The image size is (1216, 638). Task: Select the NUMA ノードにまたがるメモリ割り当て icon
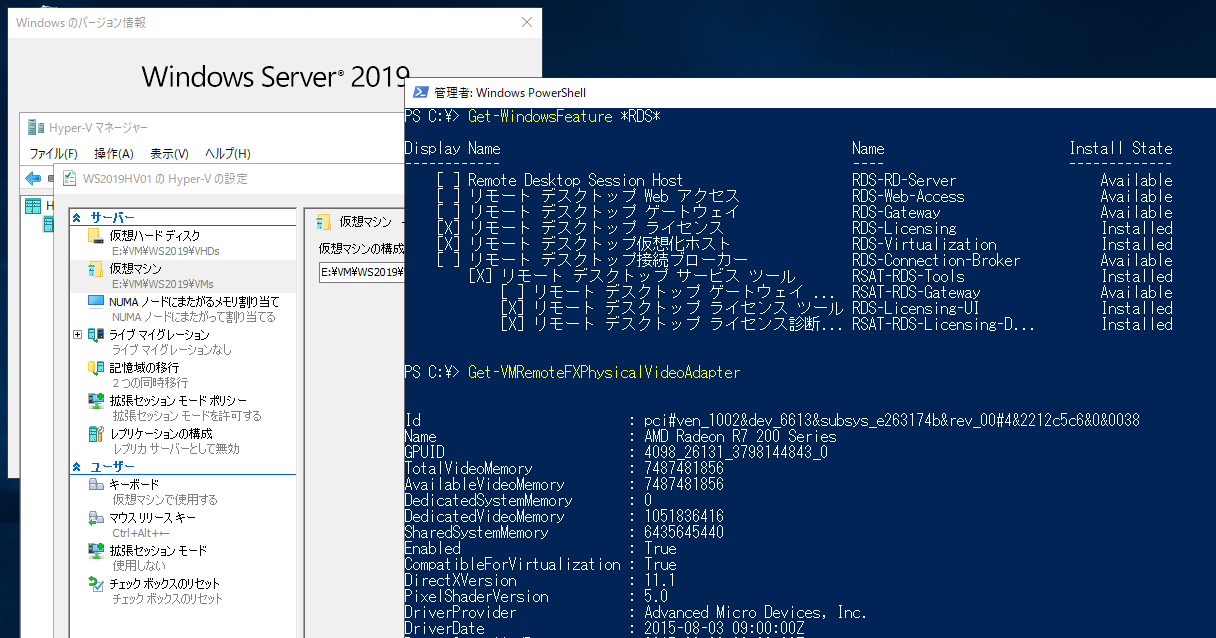point(96,302)
